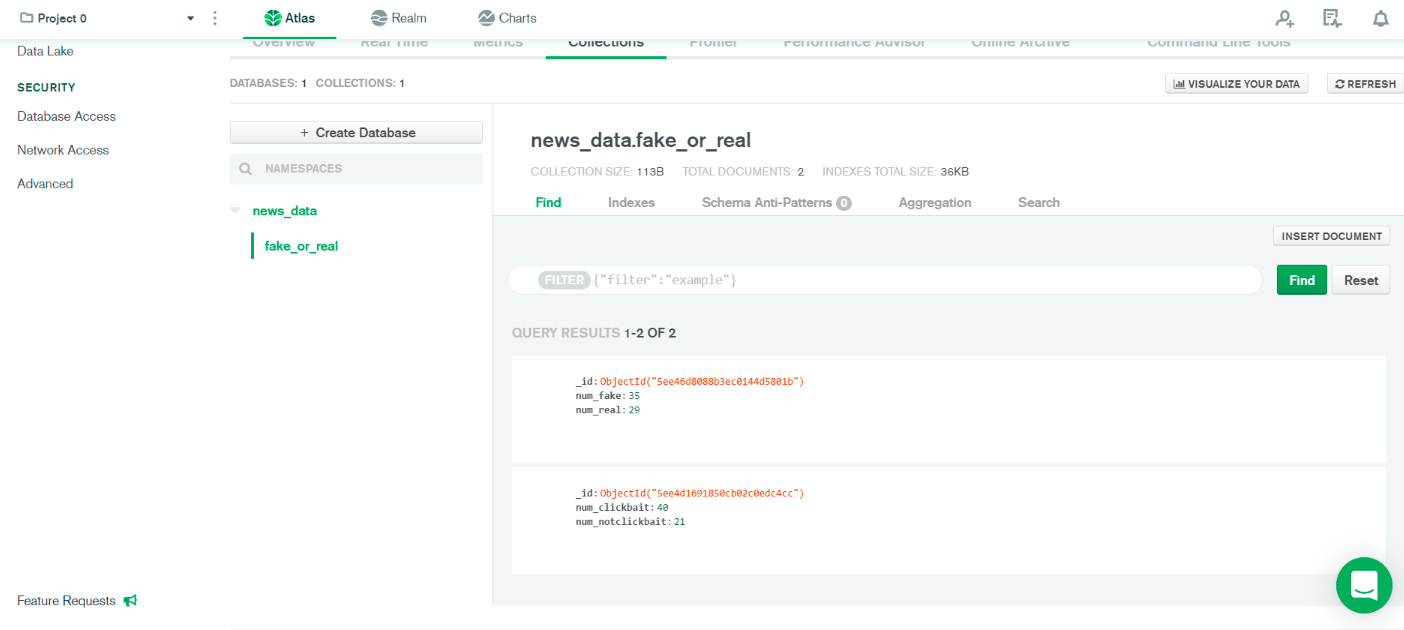Click the first document's ObjectId value
This screenshot has width=1404, height=630.
pos(702,382)
